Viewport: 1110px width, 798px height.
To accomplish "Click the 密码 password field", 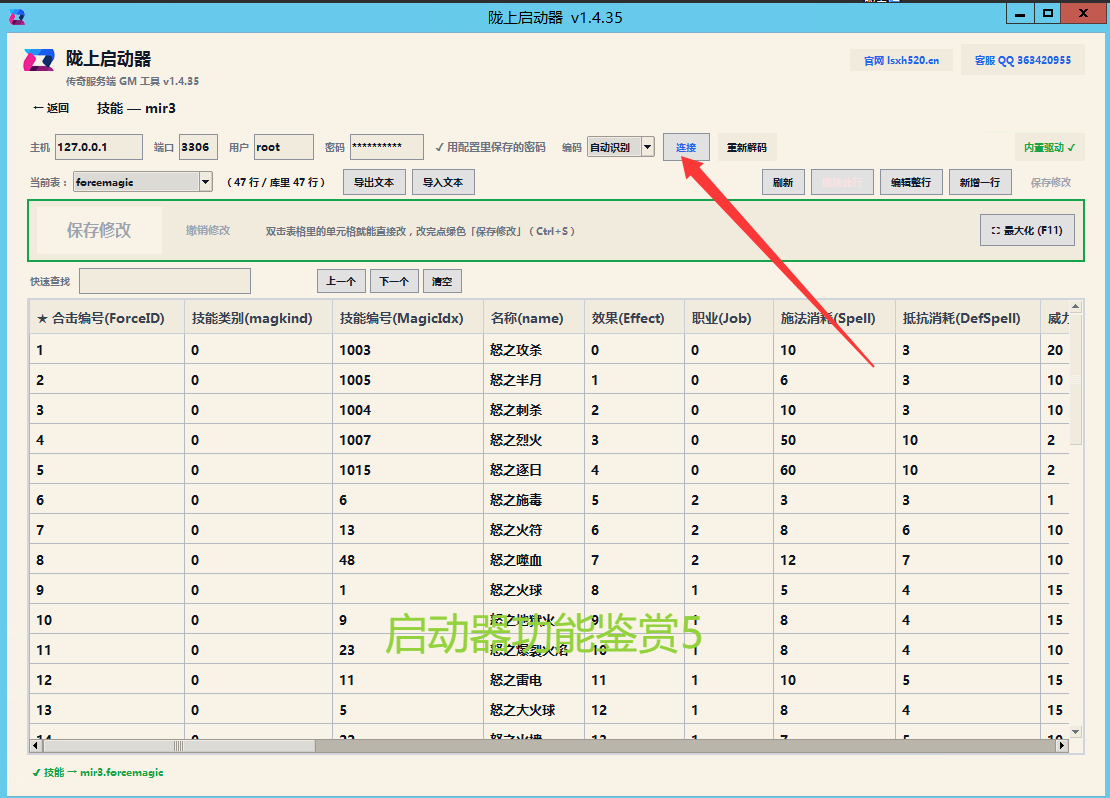I will (x=387, y=147).
